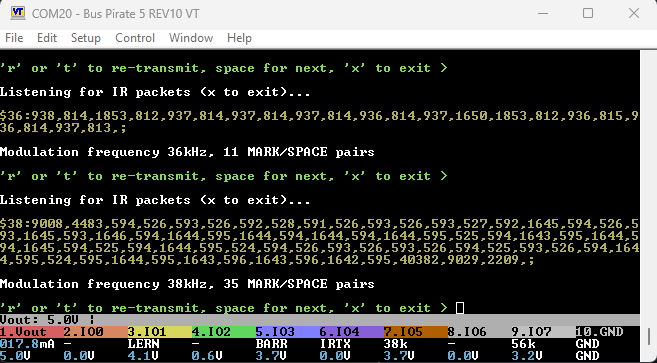Click the terminal cursor at the prompt

click(460, 308)
